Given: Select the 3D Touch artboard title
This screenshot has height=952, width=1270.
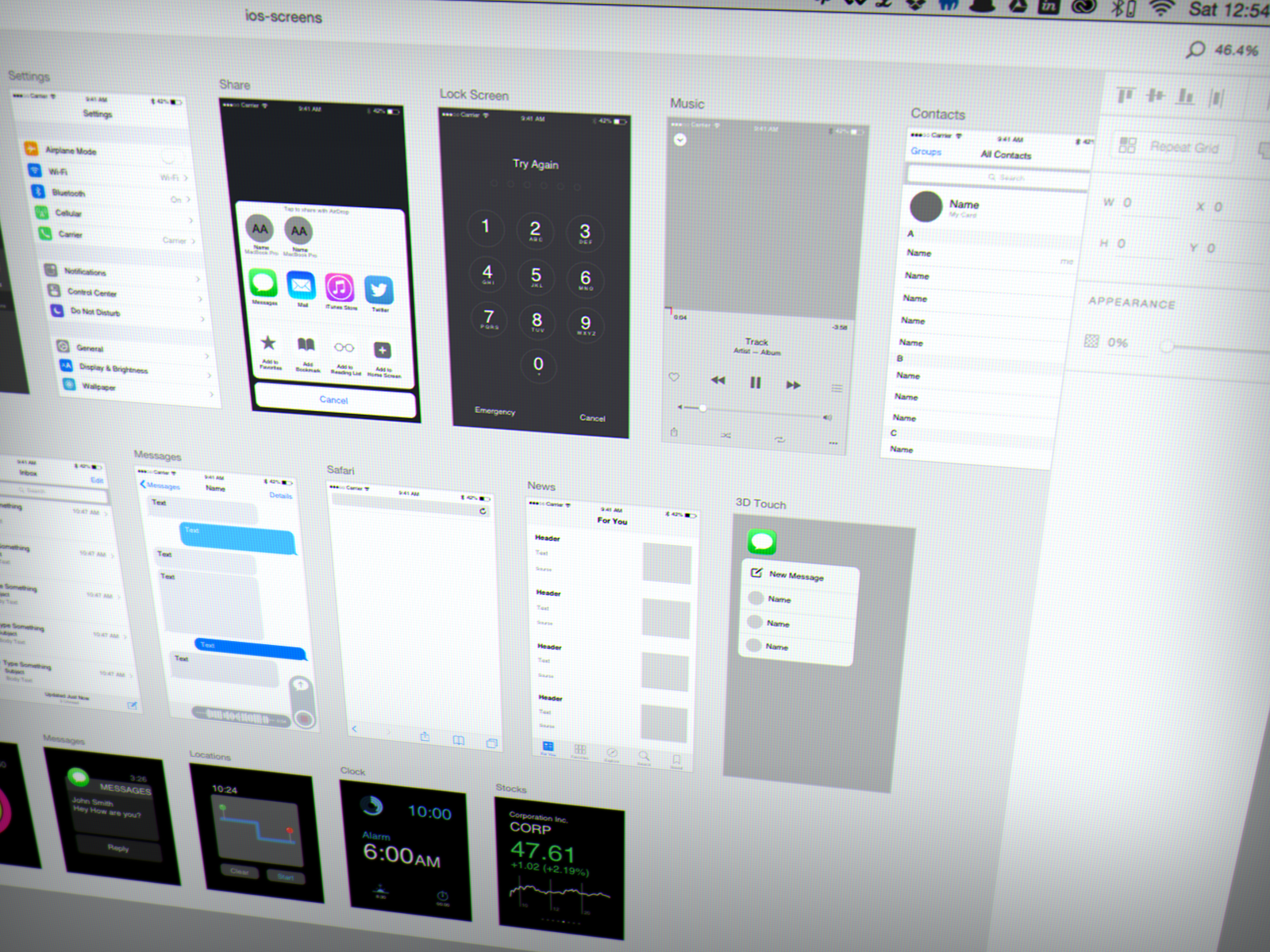Looking at the screenshot, I should coord(760,504).
